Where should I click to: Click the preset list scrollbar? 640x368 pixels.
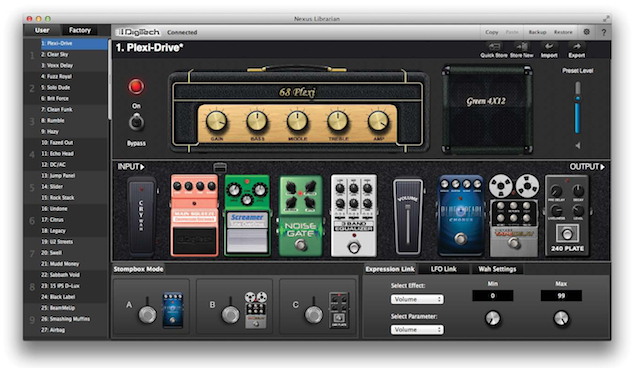pyautogui.click(x=109, y=80)
